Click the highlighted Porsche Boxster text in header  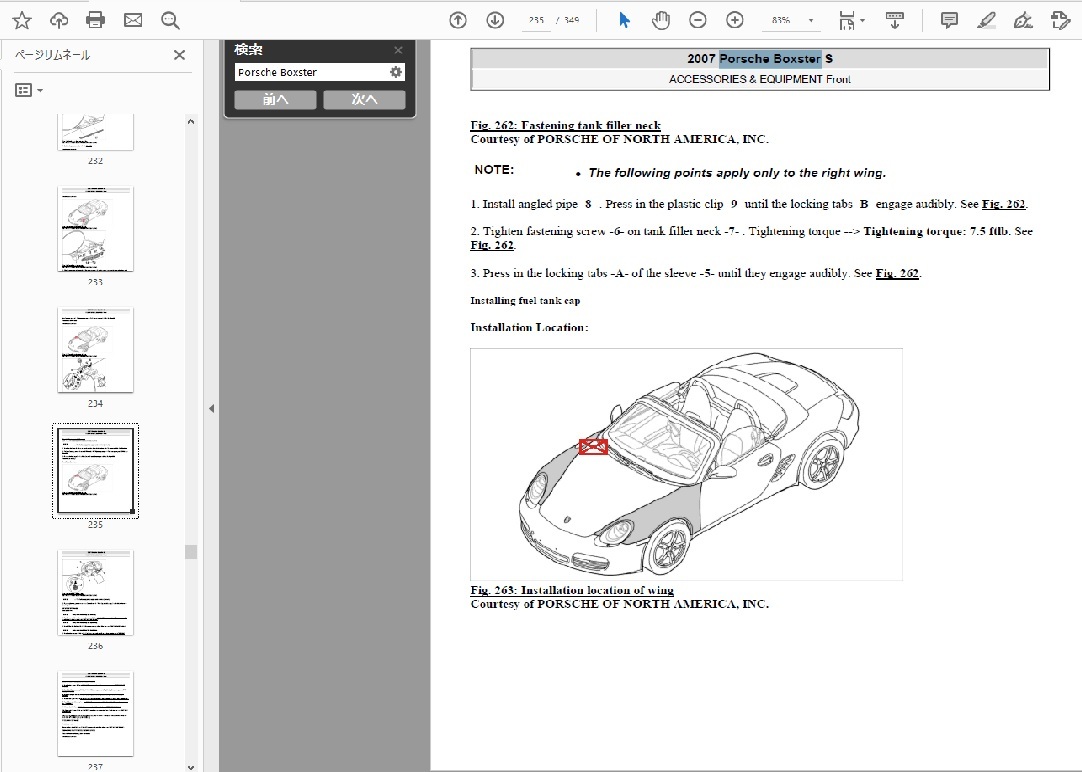pyautogui.click(x=770, y=59)
